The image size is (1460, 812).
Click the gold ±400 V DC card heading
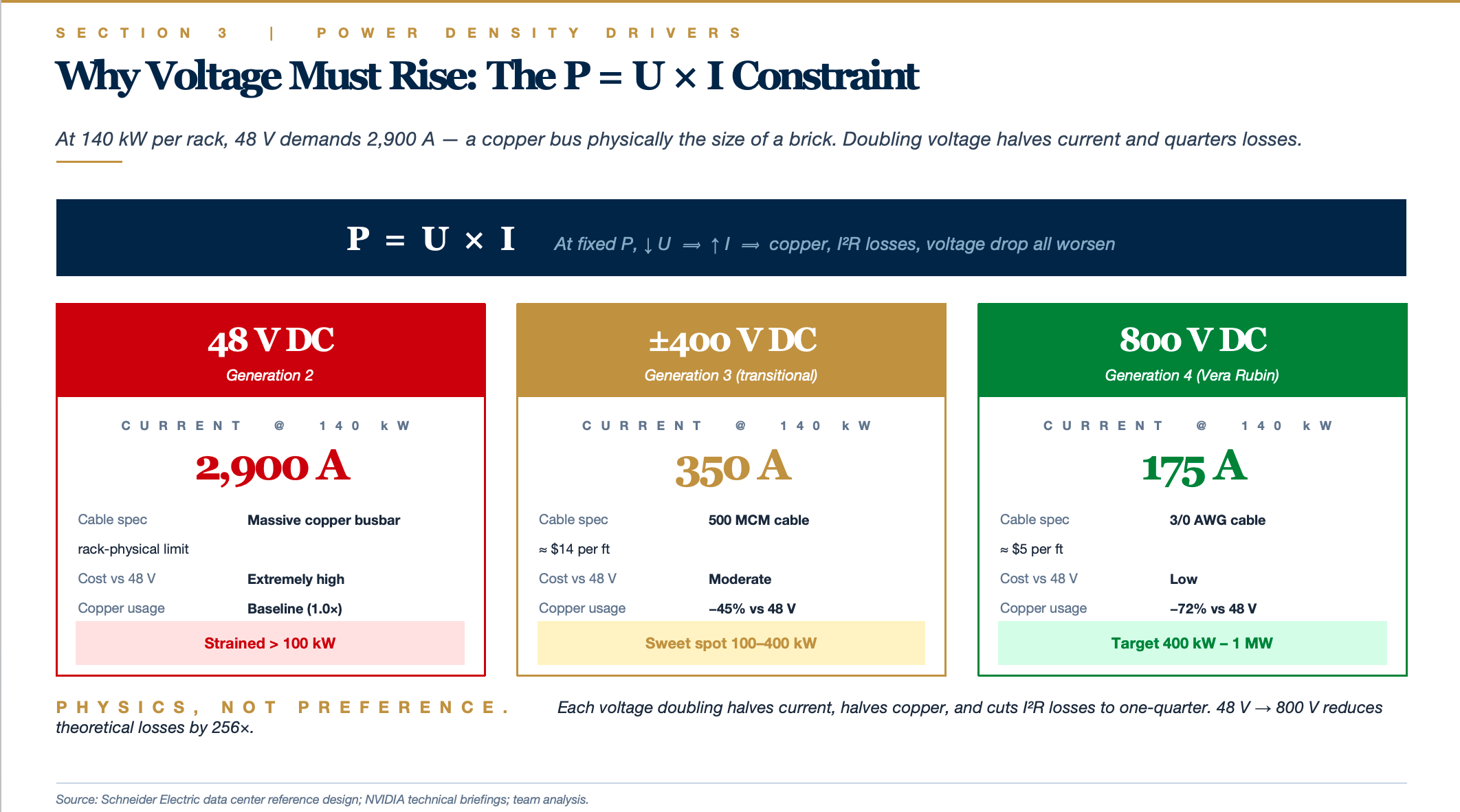(731, 341)
